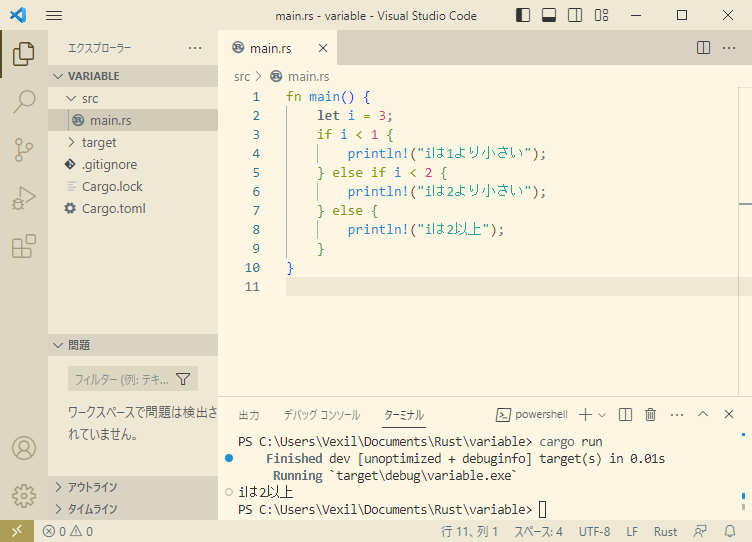Screen dimensions: 752x542
Task: Place cursor on empty line 11
Action: coord(511,287)
